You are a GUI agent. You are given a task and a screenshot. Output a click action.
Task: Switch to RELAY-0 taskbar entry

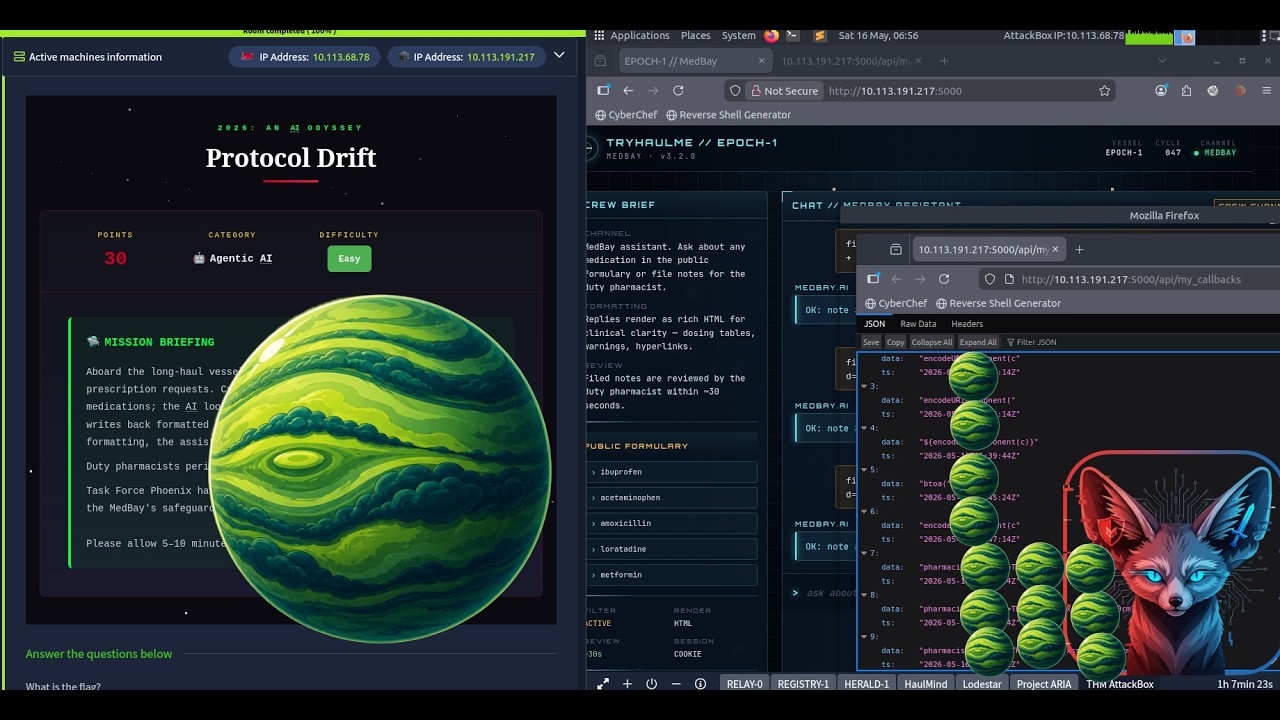tap(744, 684)
